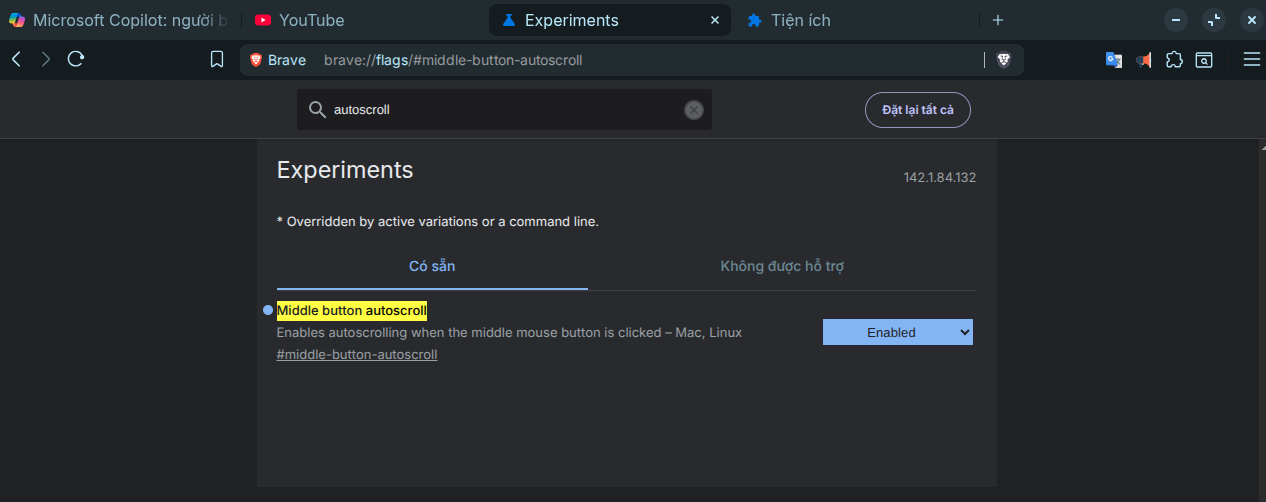
Task: Click the tab search toolbar icon
Action: (x=1204, y=60)
